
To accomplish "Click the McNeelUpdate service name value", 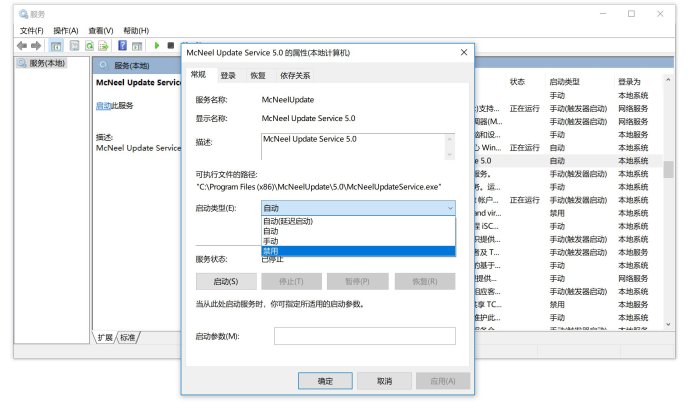I will 288,100.
